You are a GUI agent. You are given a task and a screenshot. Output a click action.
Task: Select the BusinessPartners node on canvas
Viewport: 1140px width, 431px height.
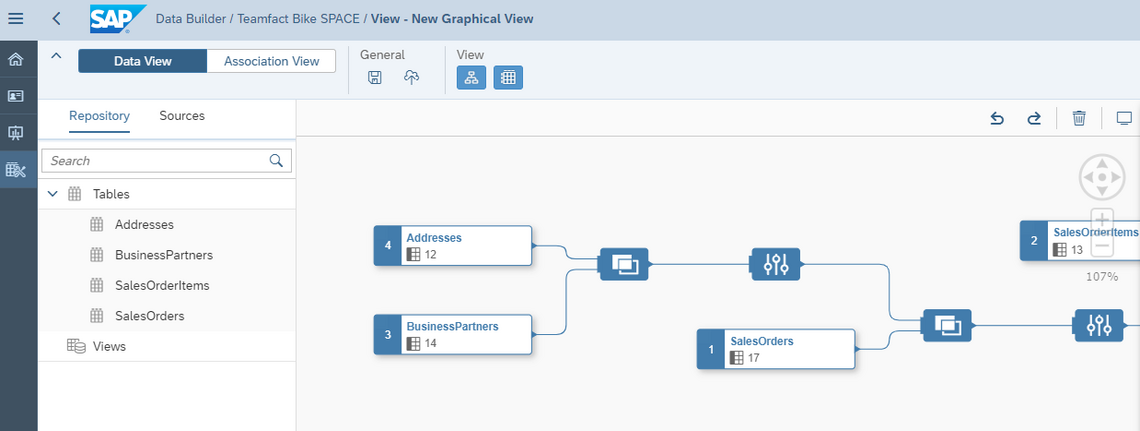(x=453, y=334)
